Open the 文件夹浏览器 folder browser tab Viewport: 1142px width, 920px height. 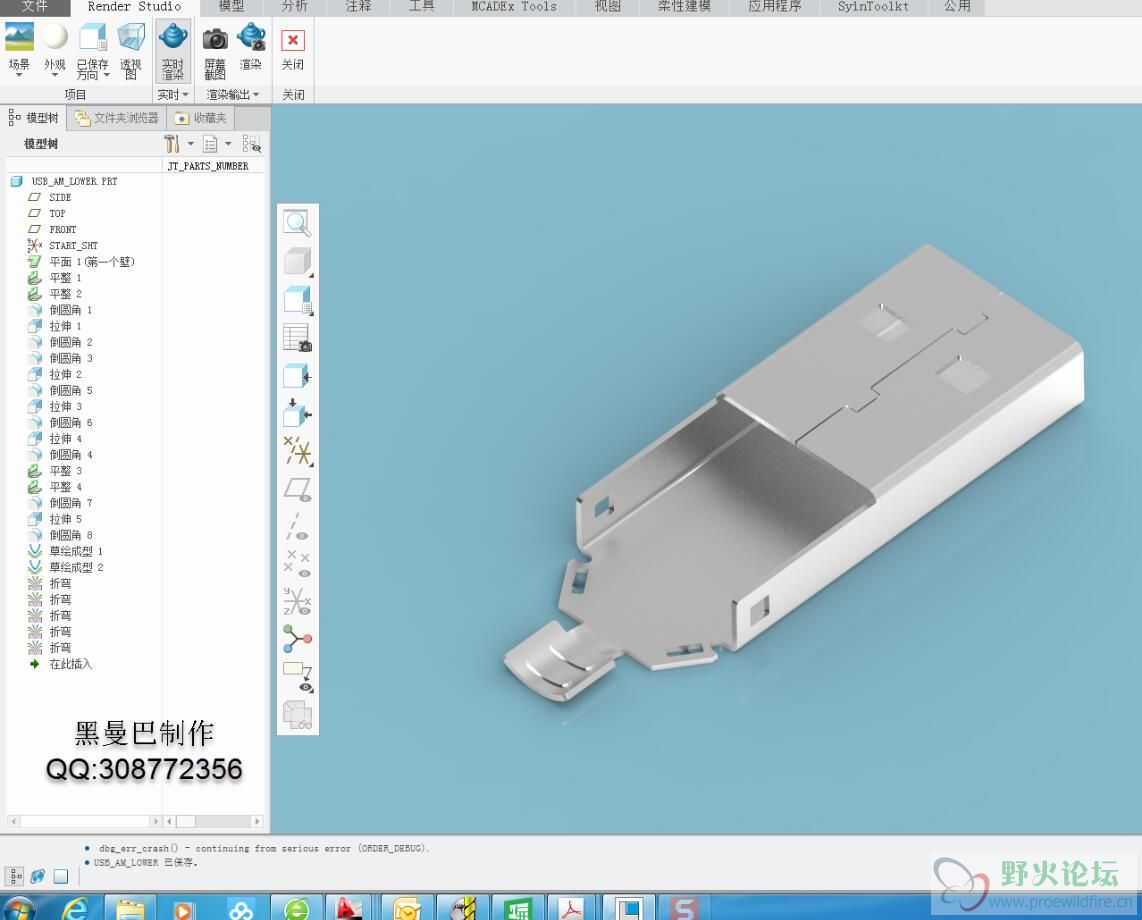(117, 118)
